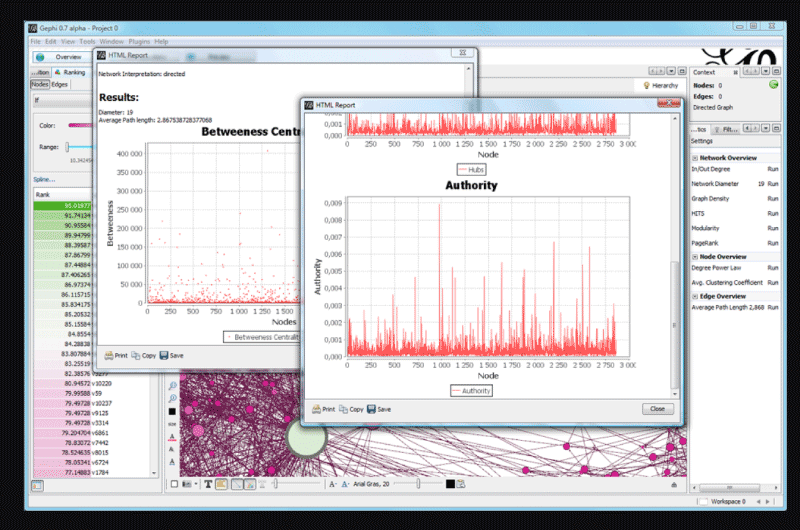Click the lower magnifier icon in graph sidebar
800x530 pixels.
[172, 398]
